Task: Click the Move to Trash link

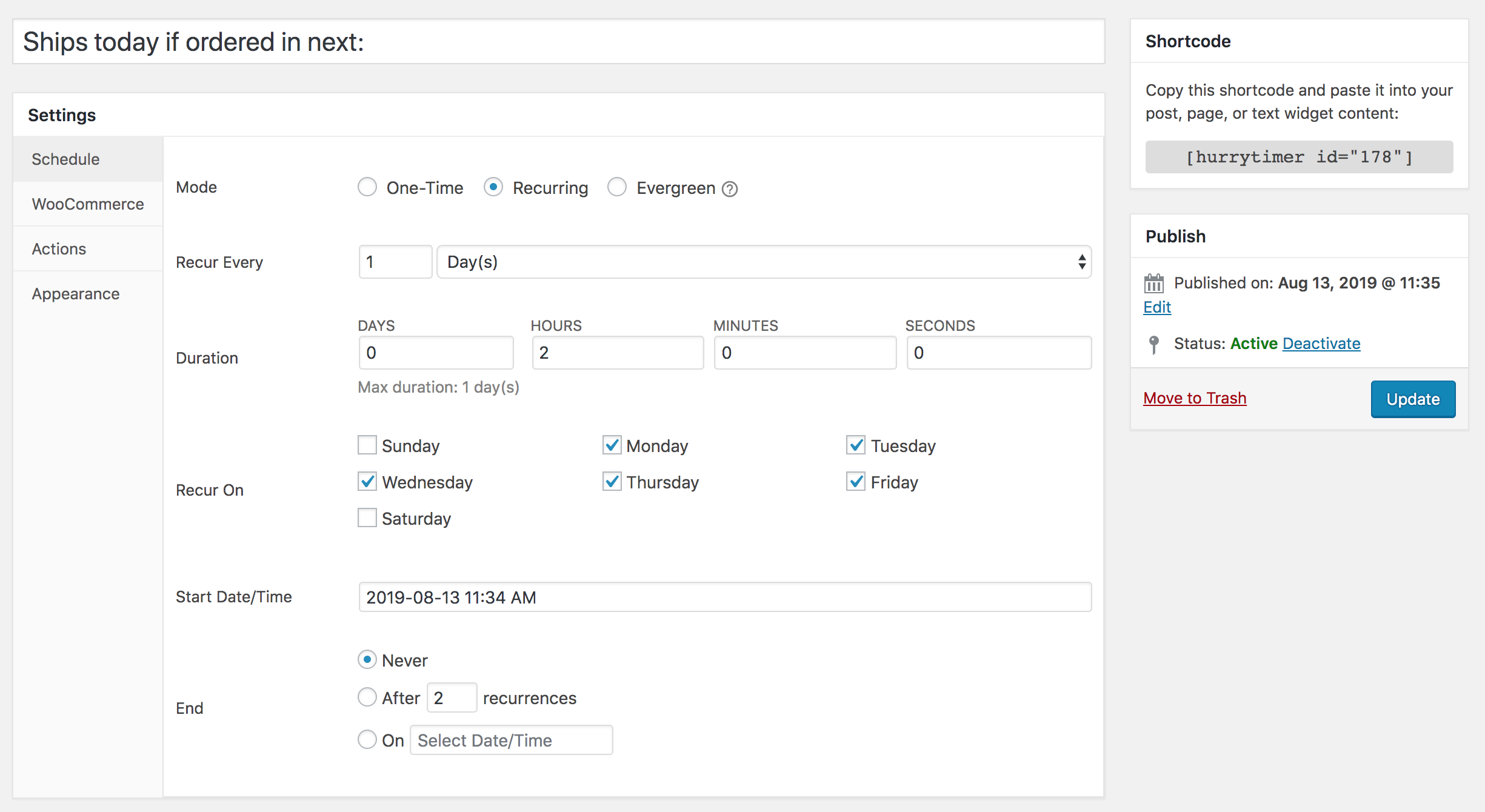Action: (1195, 398)
